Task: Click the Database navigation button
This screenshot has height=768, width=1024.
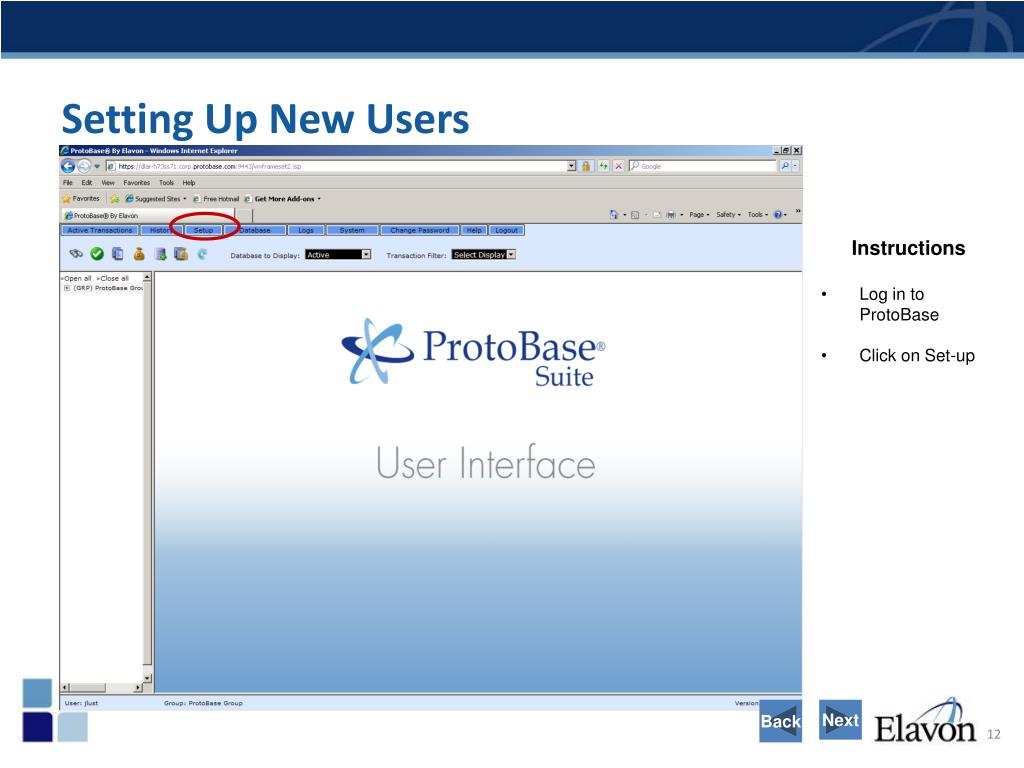Action: (x=255, y=231)
